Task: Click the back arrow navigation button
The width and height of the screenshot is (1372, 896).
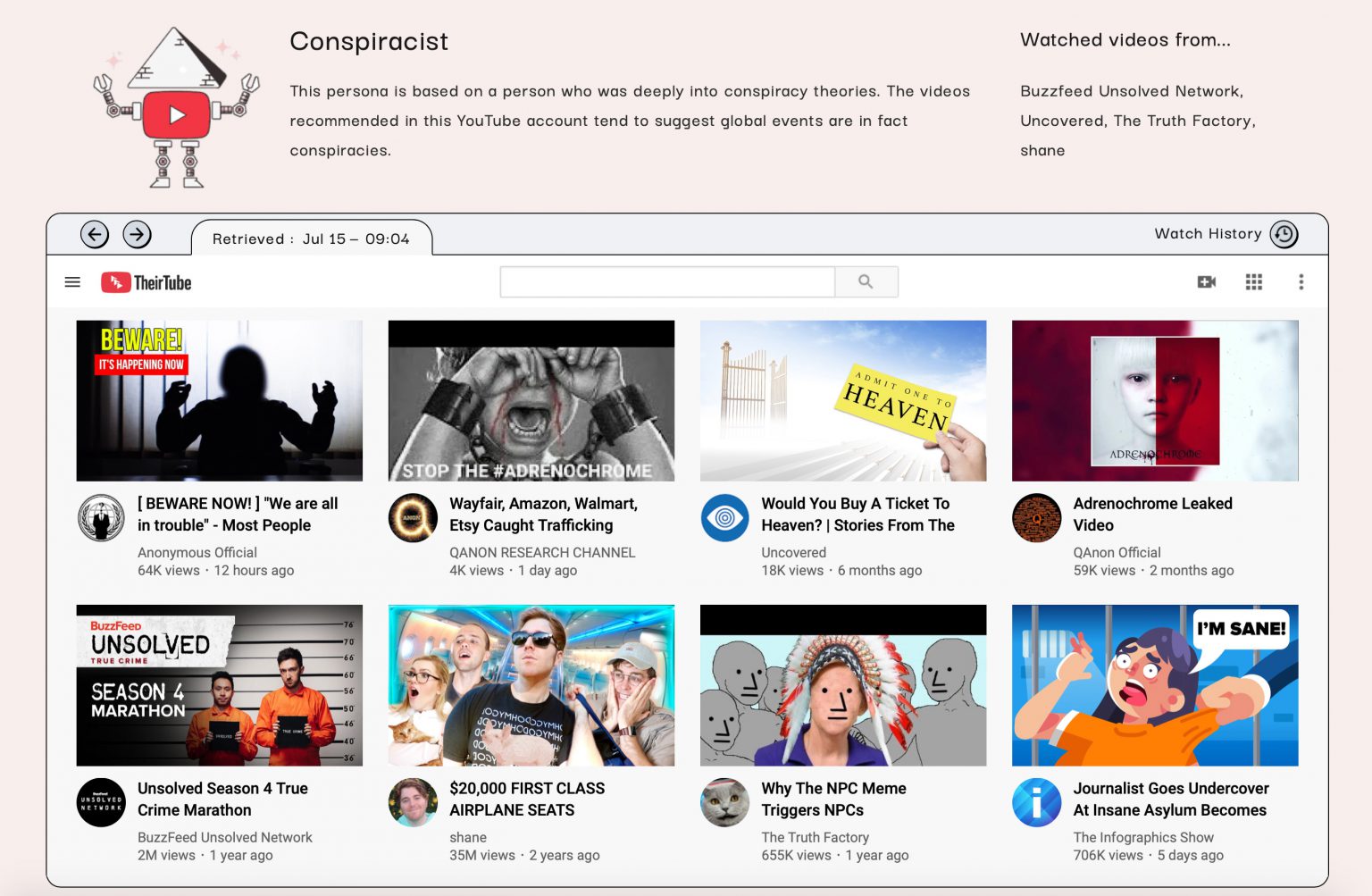Action: coord(95,235)
